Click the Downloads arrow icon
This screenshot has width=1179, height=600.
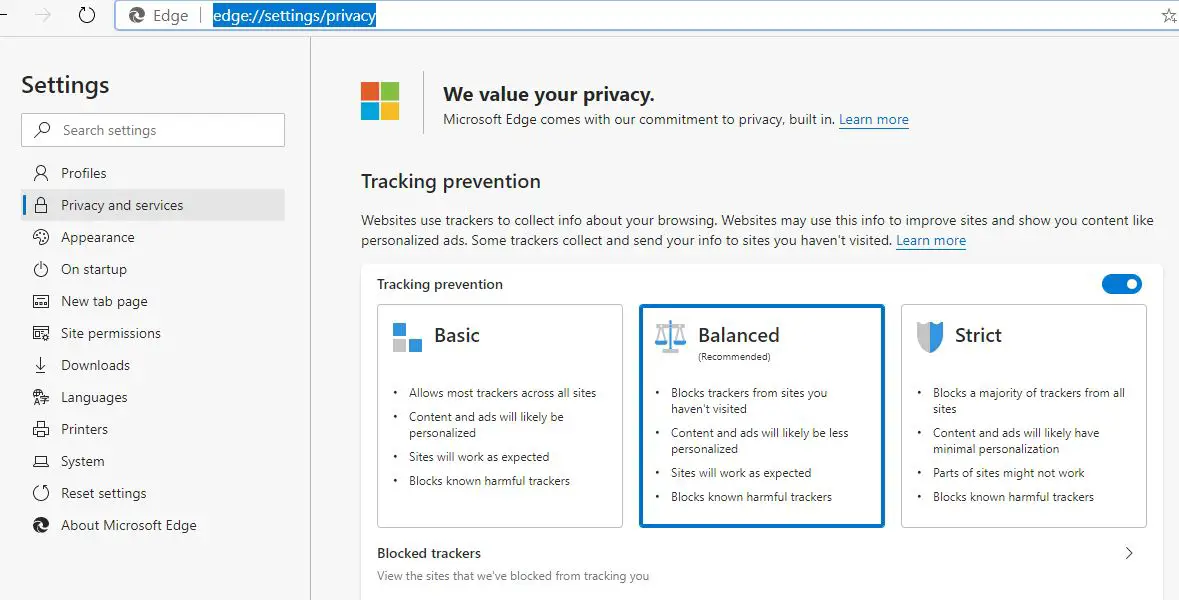pyautogui.click(x=41, y=365)
